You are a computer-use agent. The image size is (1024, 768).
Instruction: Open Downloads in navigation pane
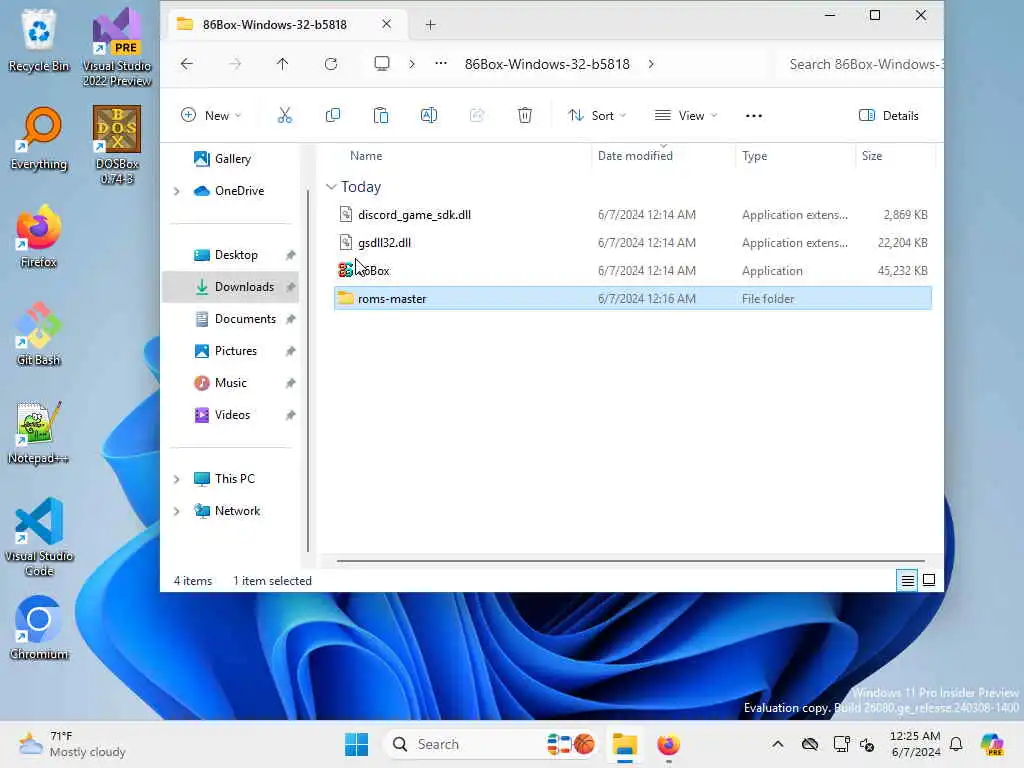pyautogui.click(x=230, y=287)
